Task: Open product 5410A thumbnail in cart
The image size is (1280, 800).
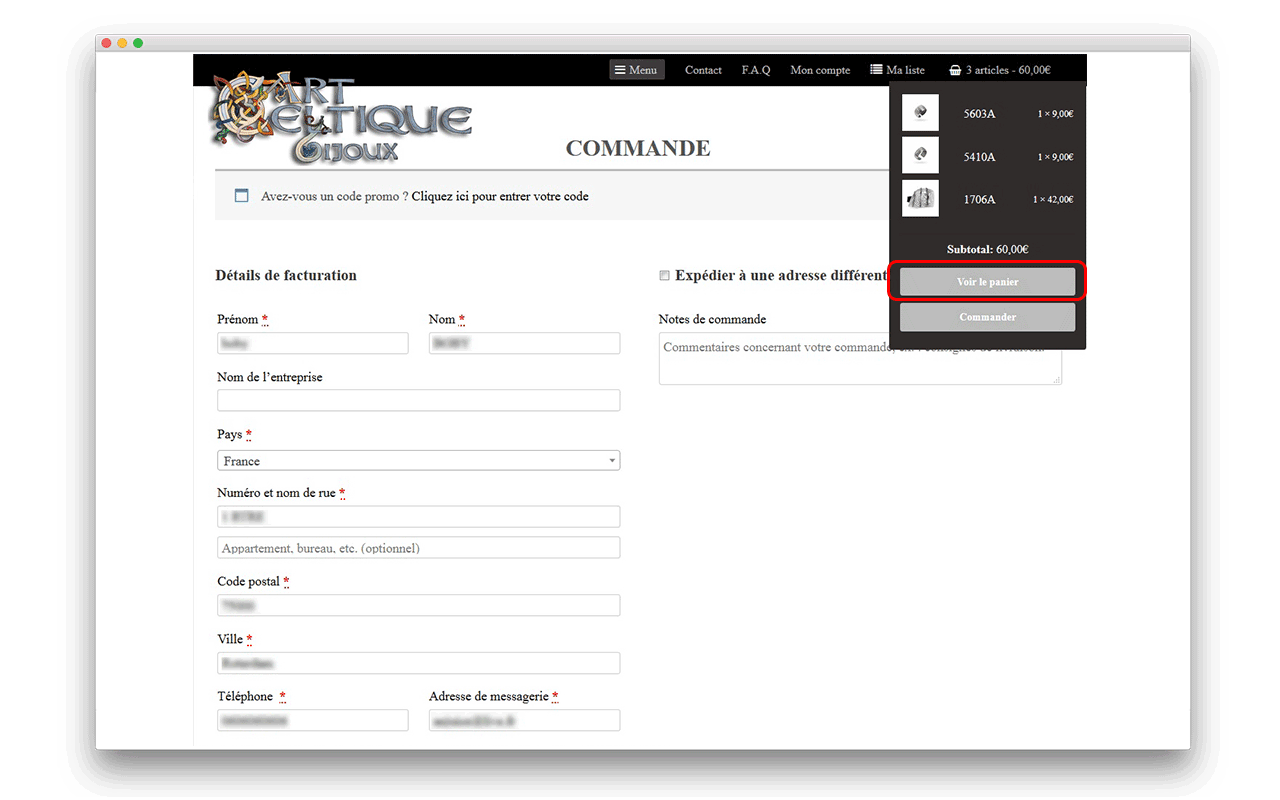Action: pyautogui.click(x=920, y=156)
